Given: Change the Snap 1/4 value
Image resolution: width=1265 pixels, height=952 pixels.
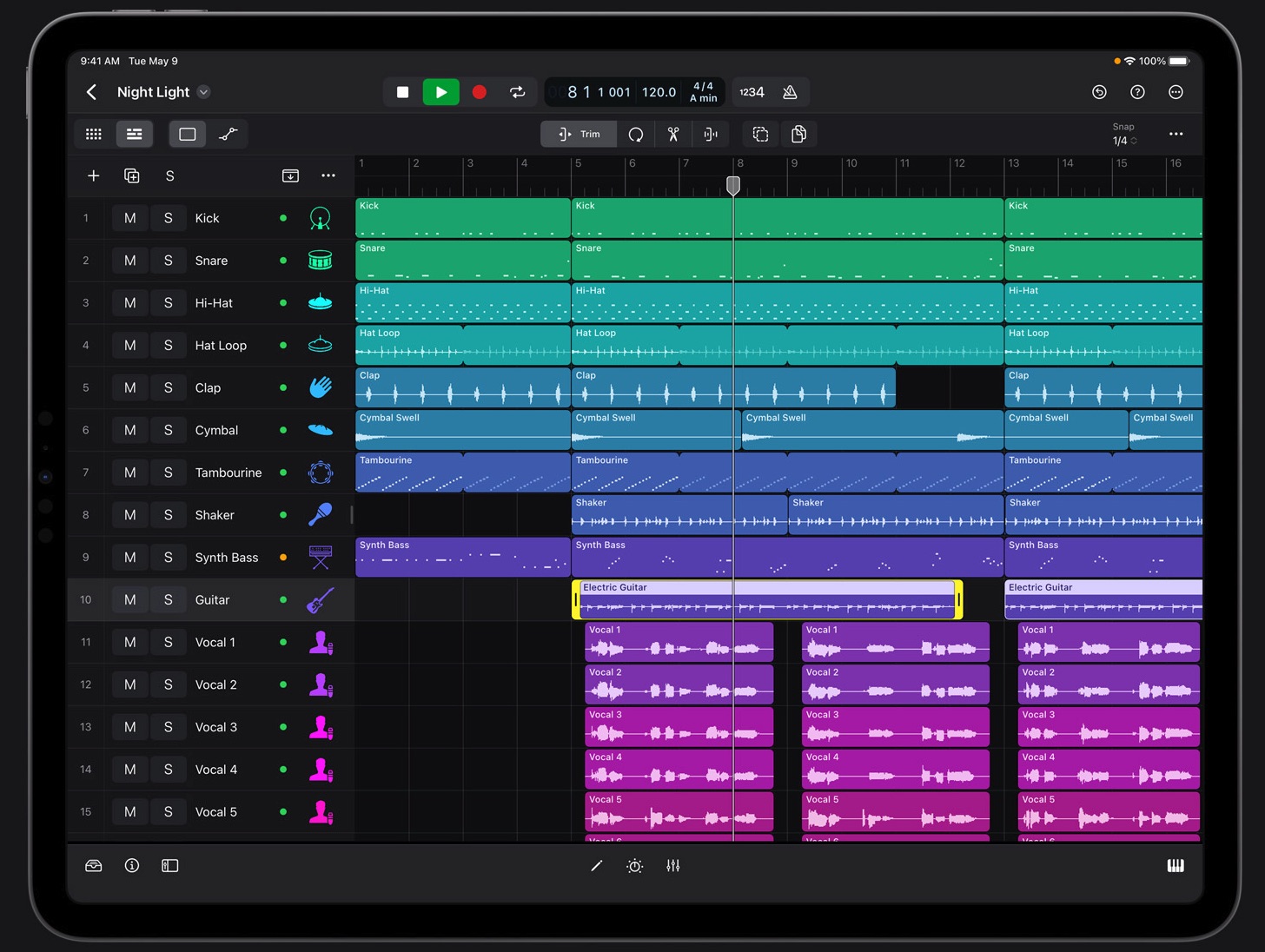Looking at the screenshot, I should pos(1124,141).
